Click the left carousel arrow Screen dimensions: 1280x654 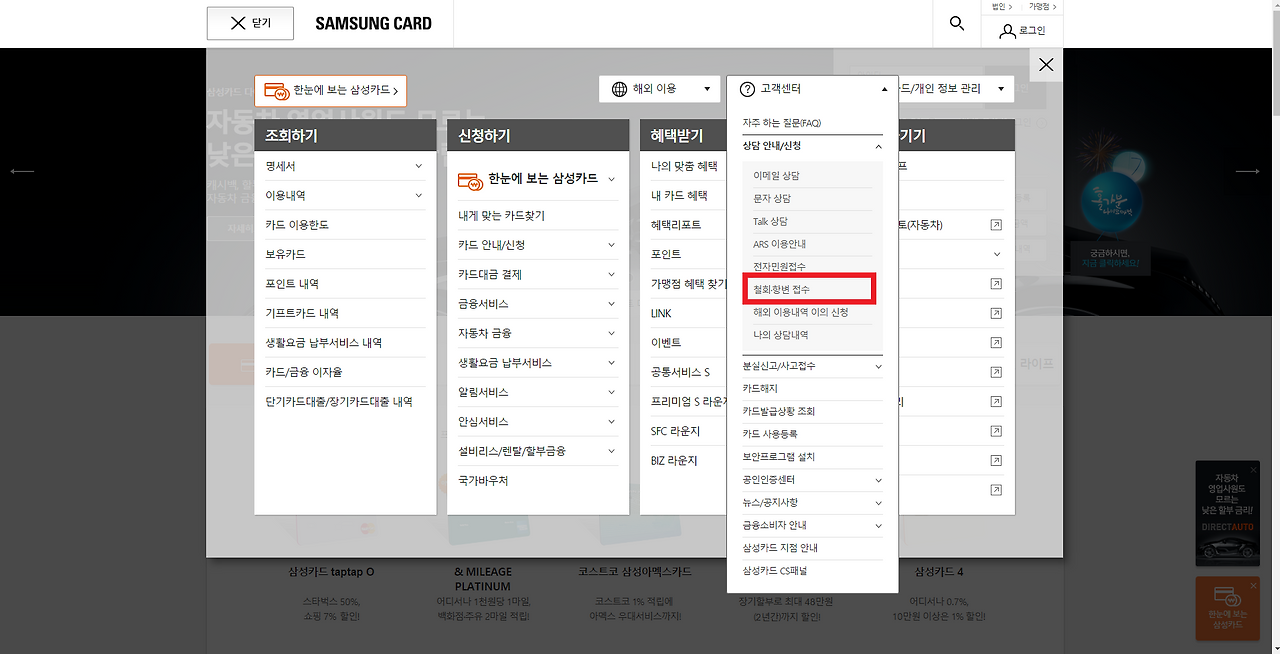point(22,170)
